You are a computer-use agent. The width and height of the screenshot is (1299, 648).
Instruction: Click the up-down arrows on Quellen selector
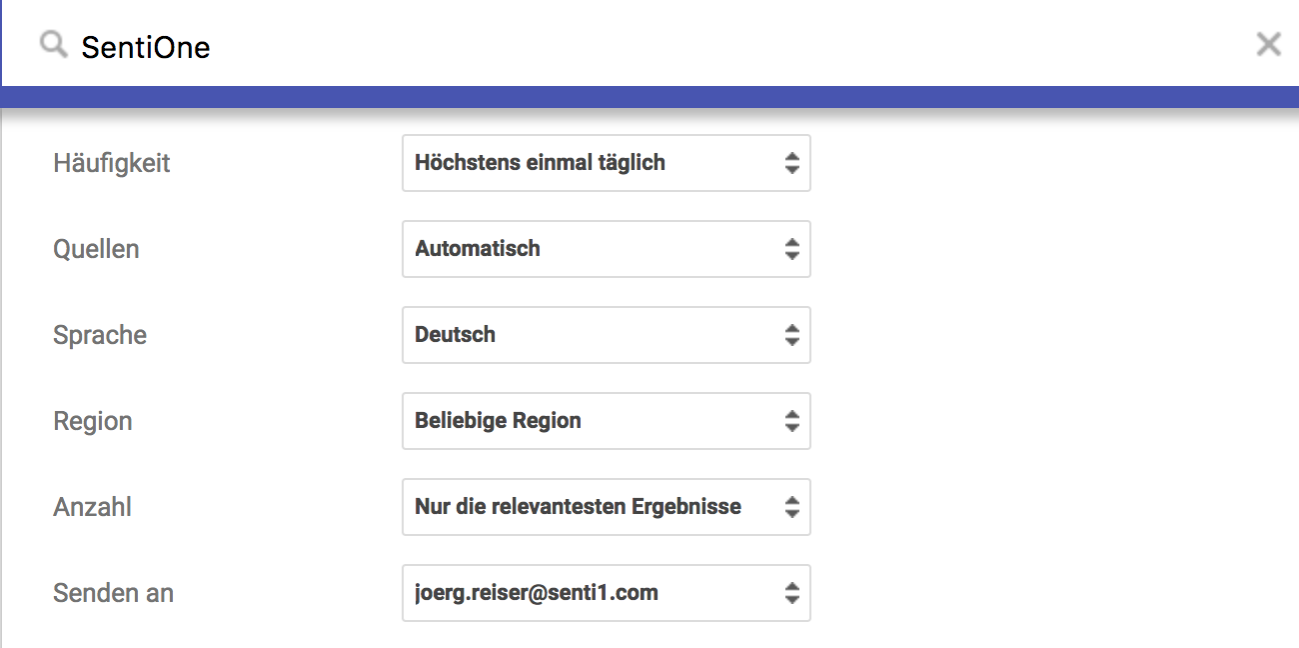click(x=792, y=249)
